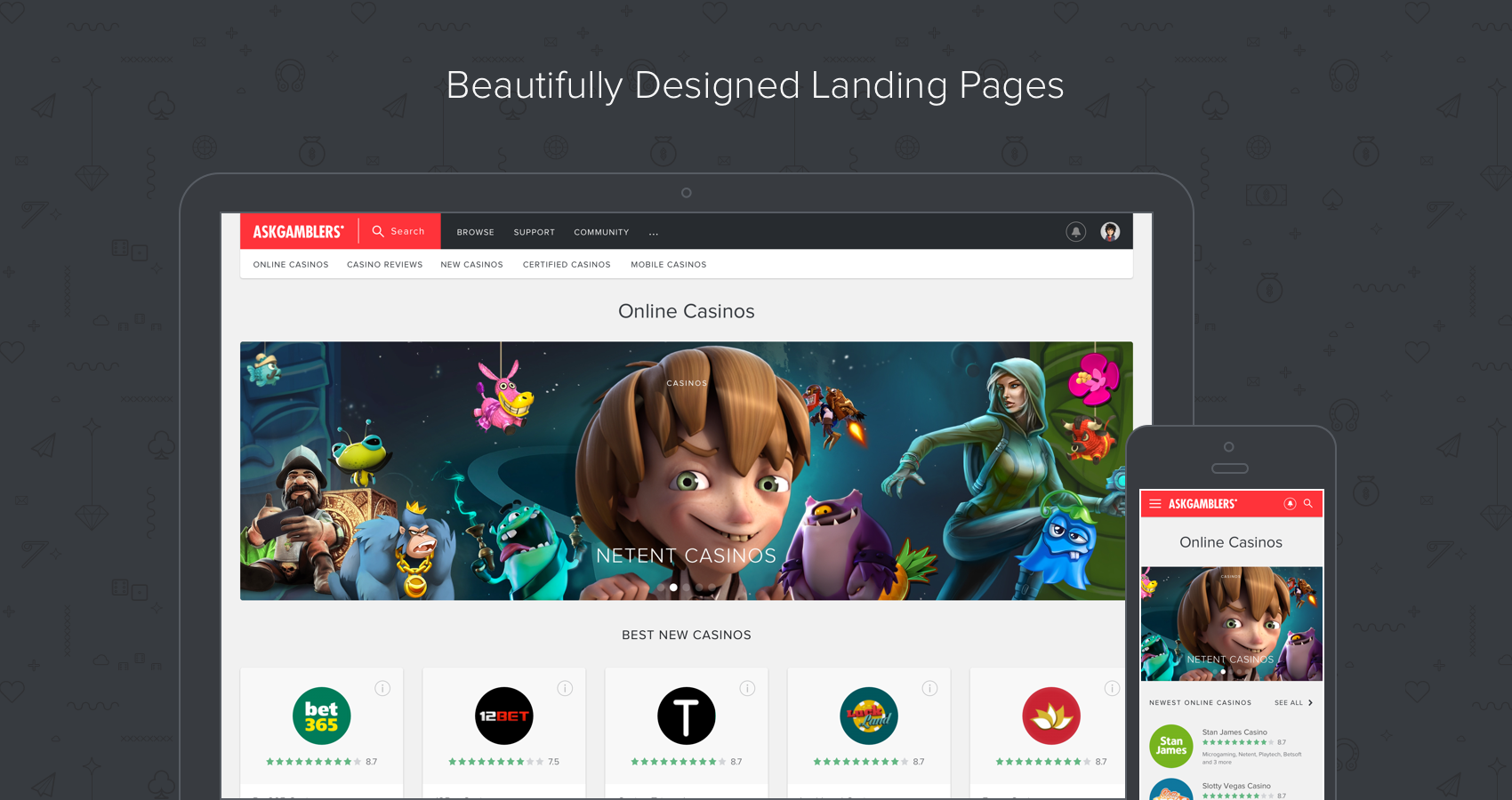Open the black T casino logo
This screenshot has height=800, width=1512.
(686, 716)
